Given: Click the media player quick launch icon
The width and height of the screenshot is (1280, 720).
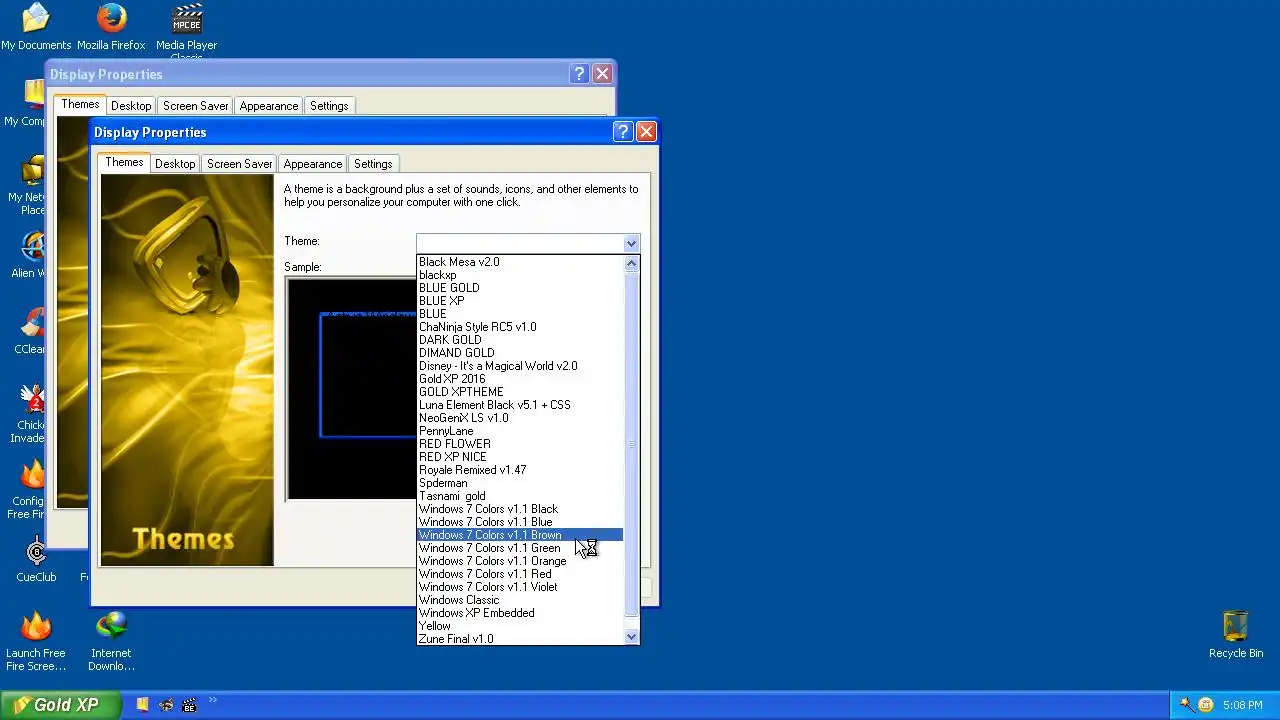Looking at the screenshot, I should pos(189,705).
